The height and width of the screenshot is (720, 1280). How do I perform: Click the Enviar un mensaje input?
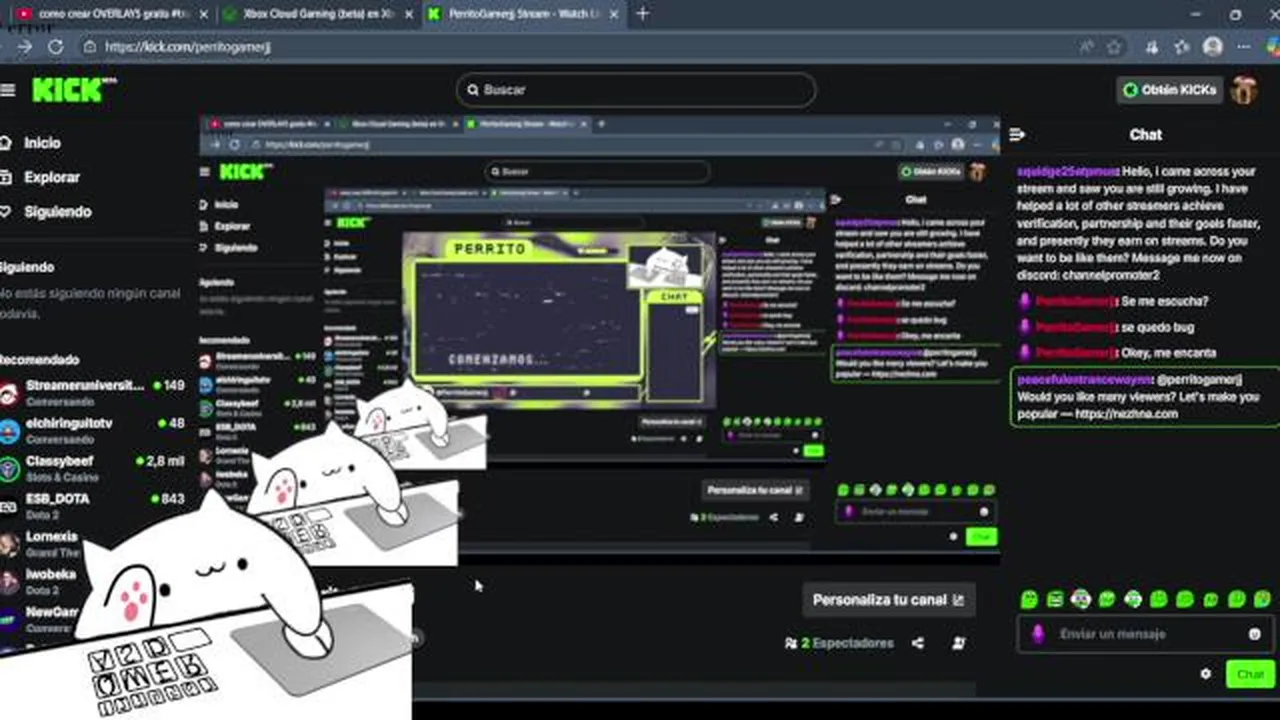(1146, 634)
